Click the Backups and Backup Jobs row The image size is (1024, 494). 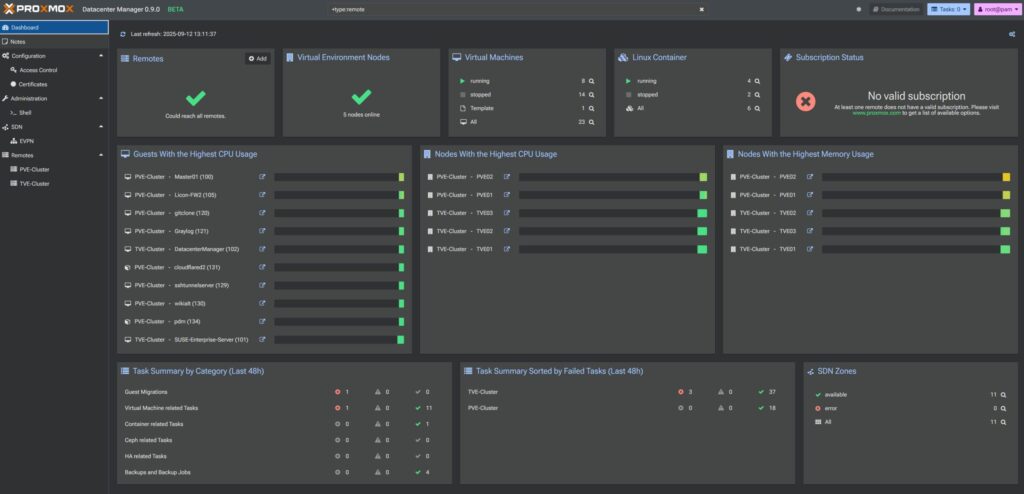[x=284, y=472]
